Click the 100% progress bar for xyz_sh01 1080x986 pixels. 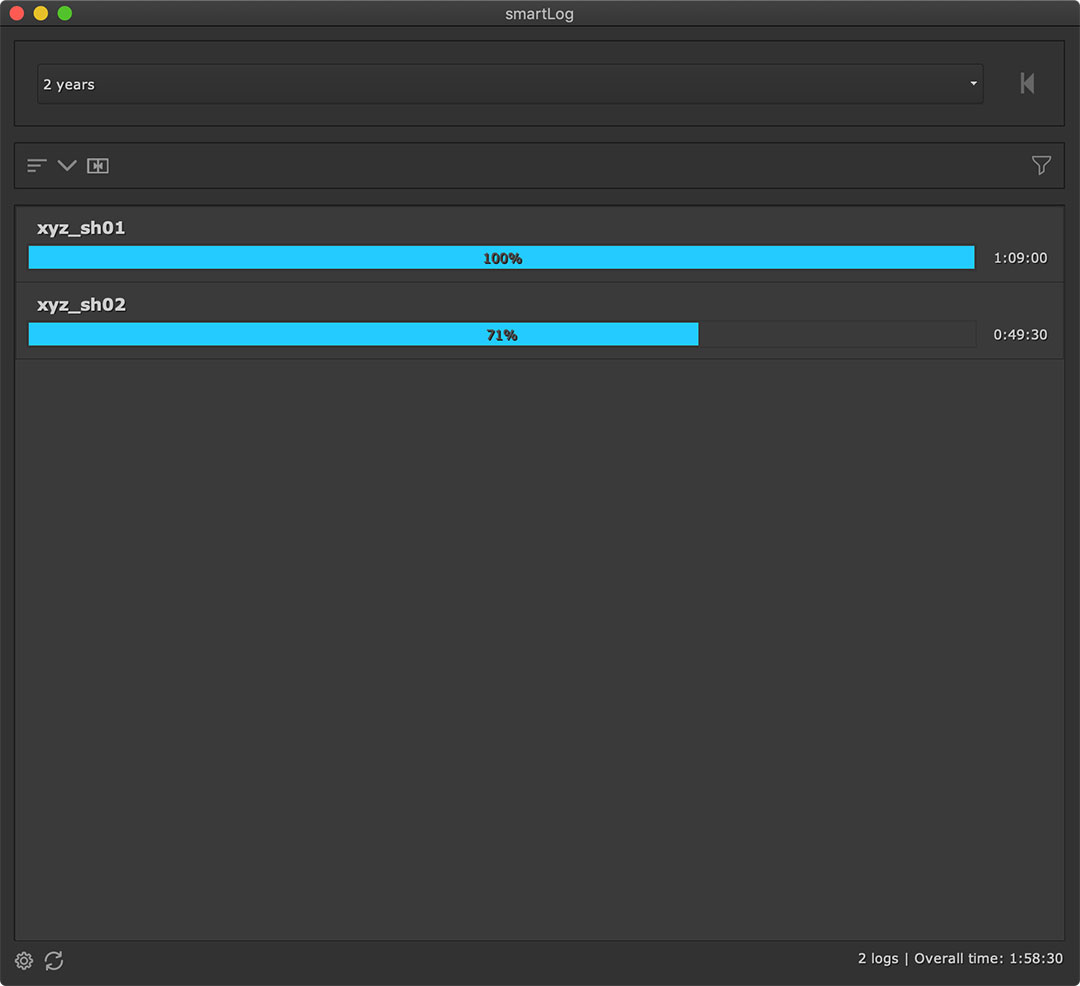[501, 258]
